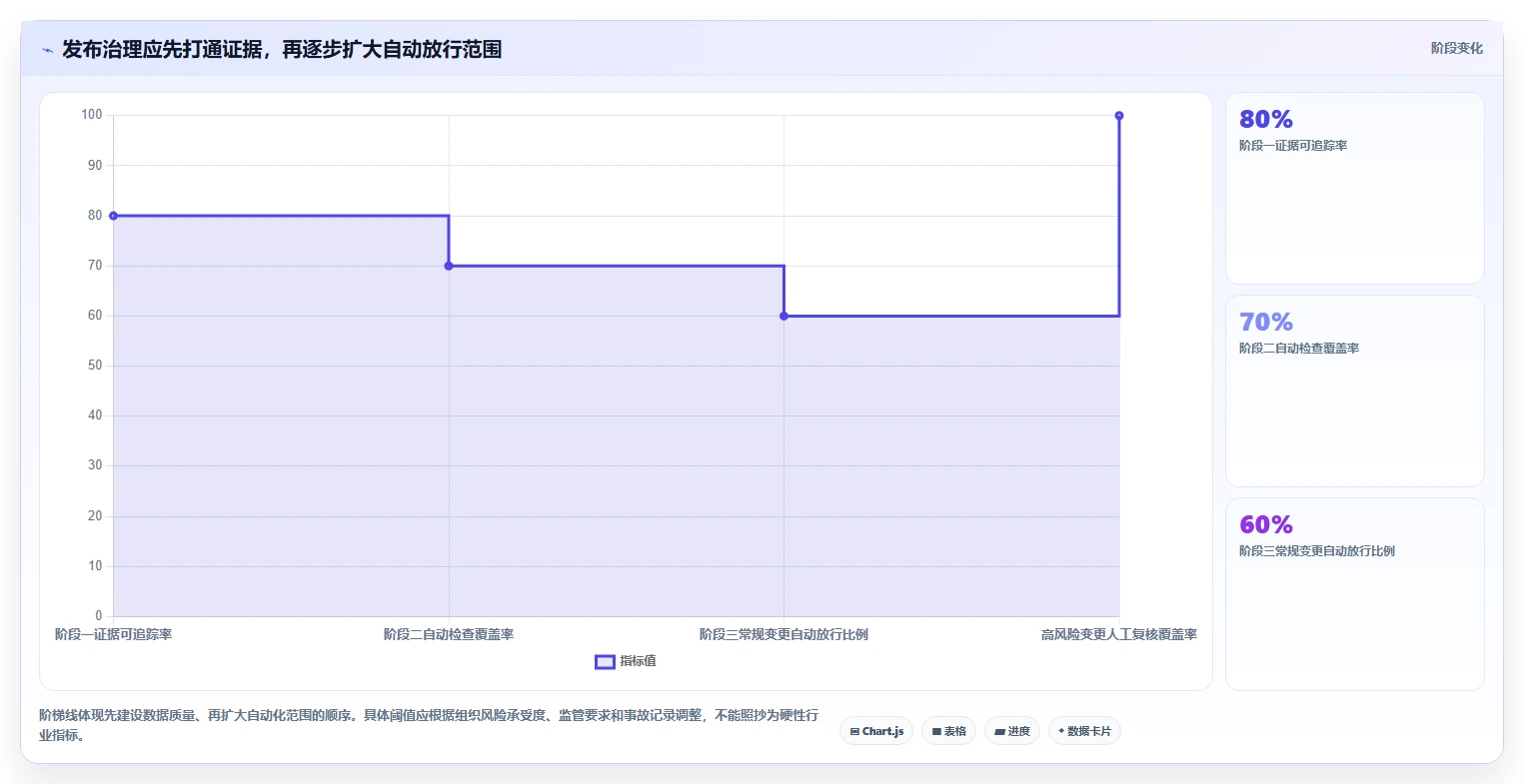Select the 80% stat card value

pos(1266,119)
